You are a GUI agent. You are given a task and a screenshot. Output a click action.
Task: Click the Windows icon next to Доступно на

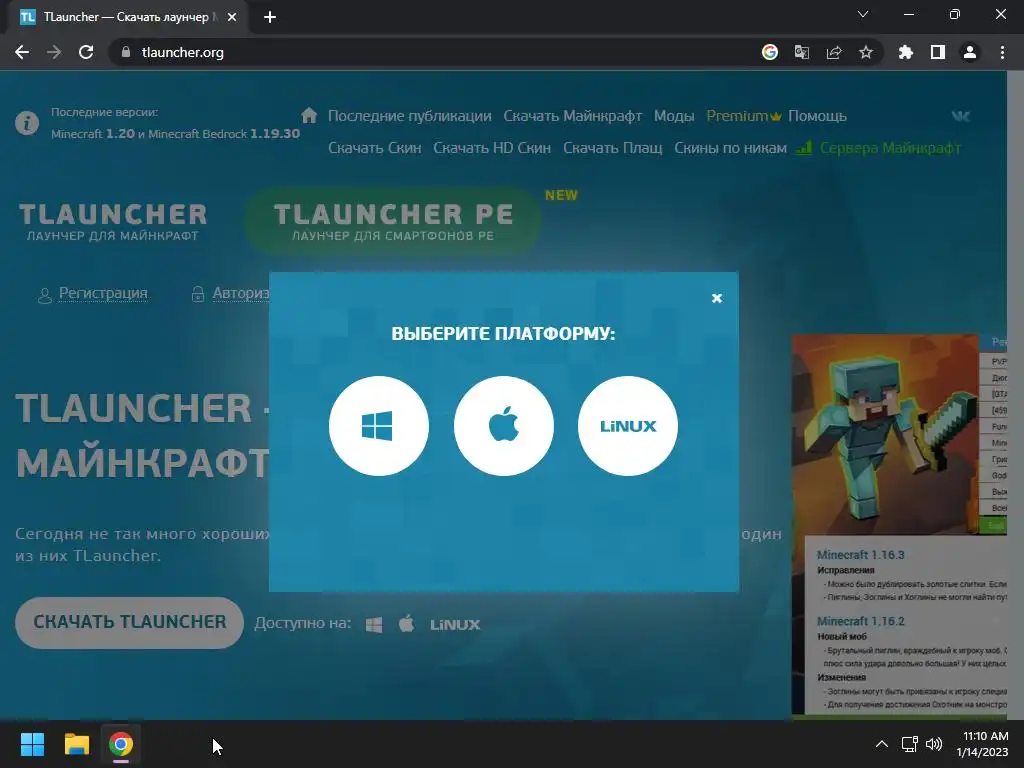pyautogui.click(x=374, y=624)
